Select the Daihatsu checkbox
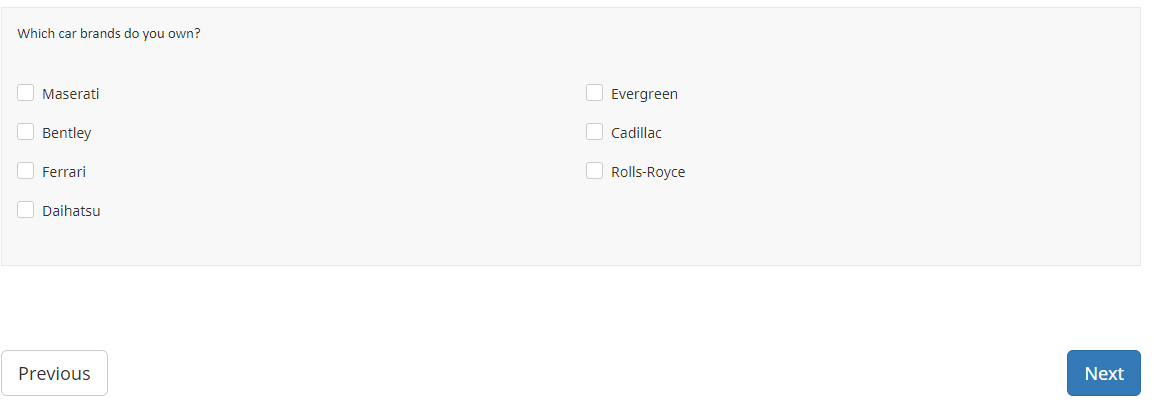 [x=26, y=210]
